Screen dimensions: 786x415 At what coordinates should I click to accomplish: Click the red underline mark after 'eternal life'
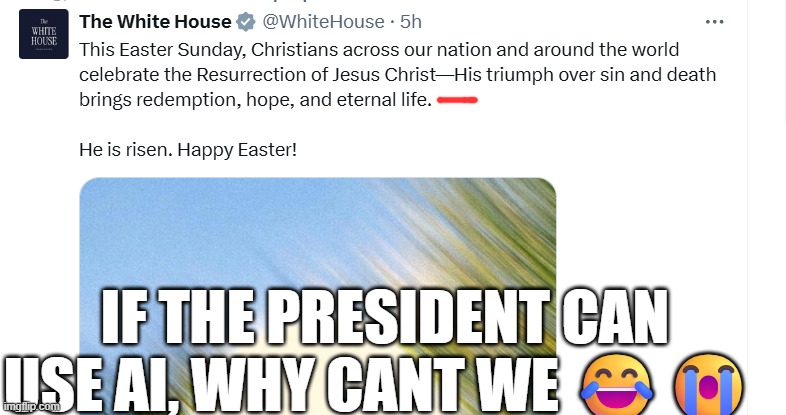[458, 100]
